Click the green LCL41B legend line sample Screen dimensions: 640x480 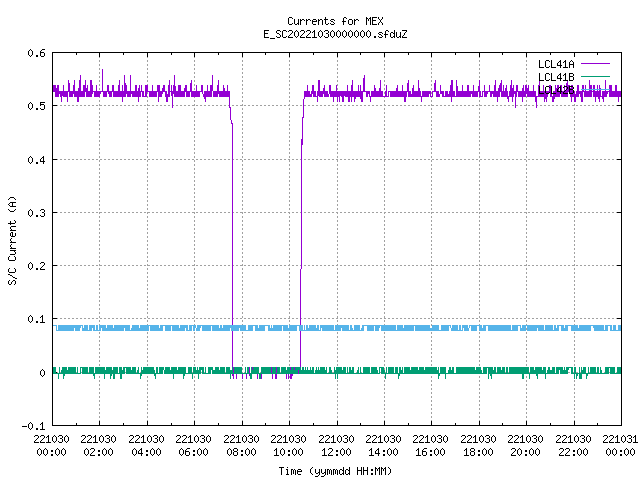point(595,76)
